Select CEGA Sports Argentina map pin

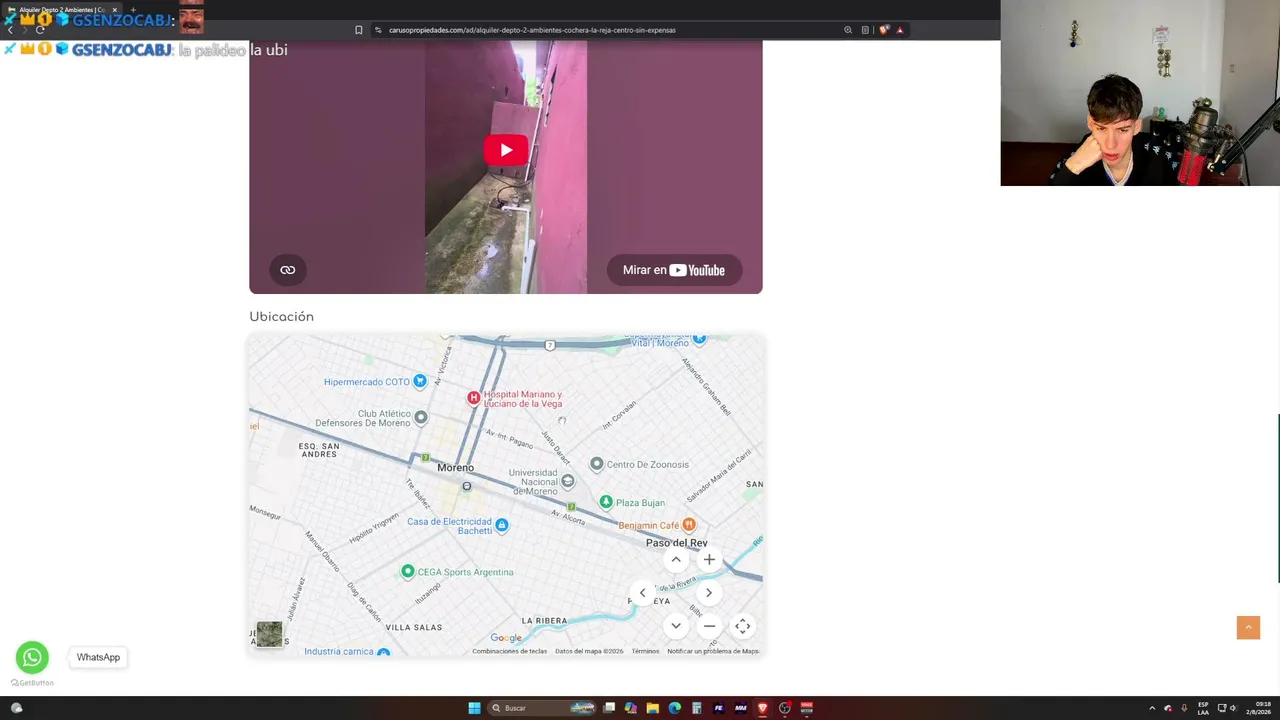408,572
